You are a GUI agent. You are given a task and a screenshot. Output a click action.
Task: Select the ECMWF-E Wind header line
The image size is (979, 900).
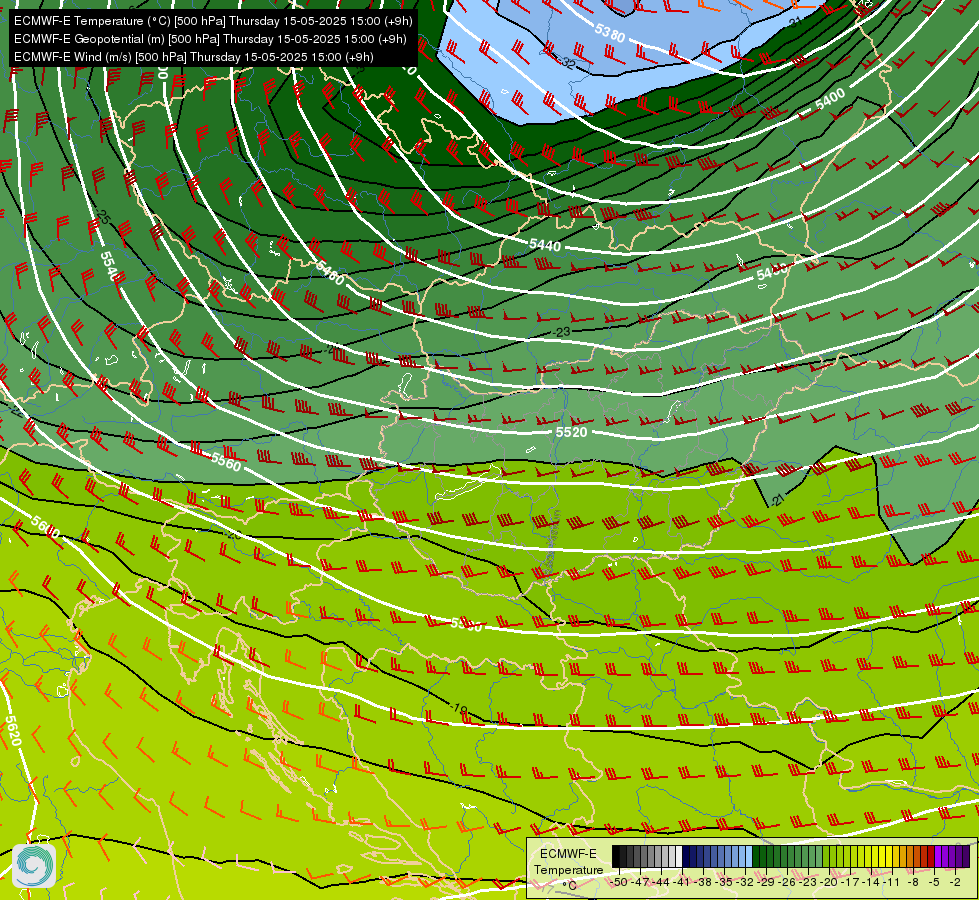tap(194, 57)
